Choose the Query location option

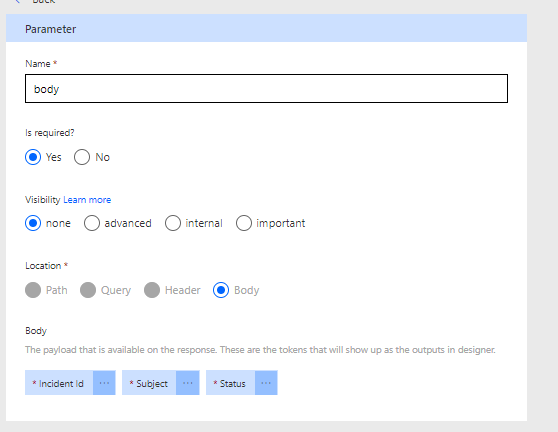88,290
